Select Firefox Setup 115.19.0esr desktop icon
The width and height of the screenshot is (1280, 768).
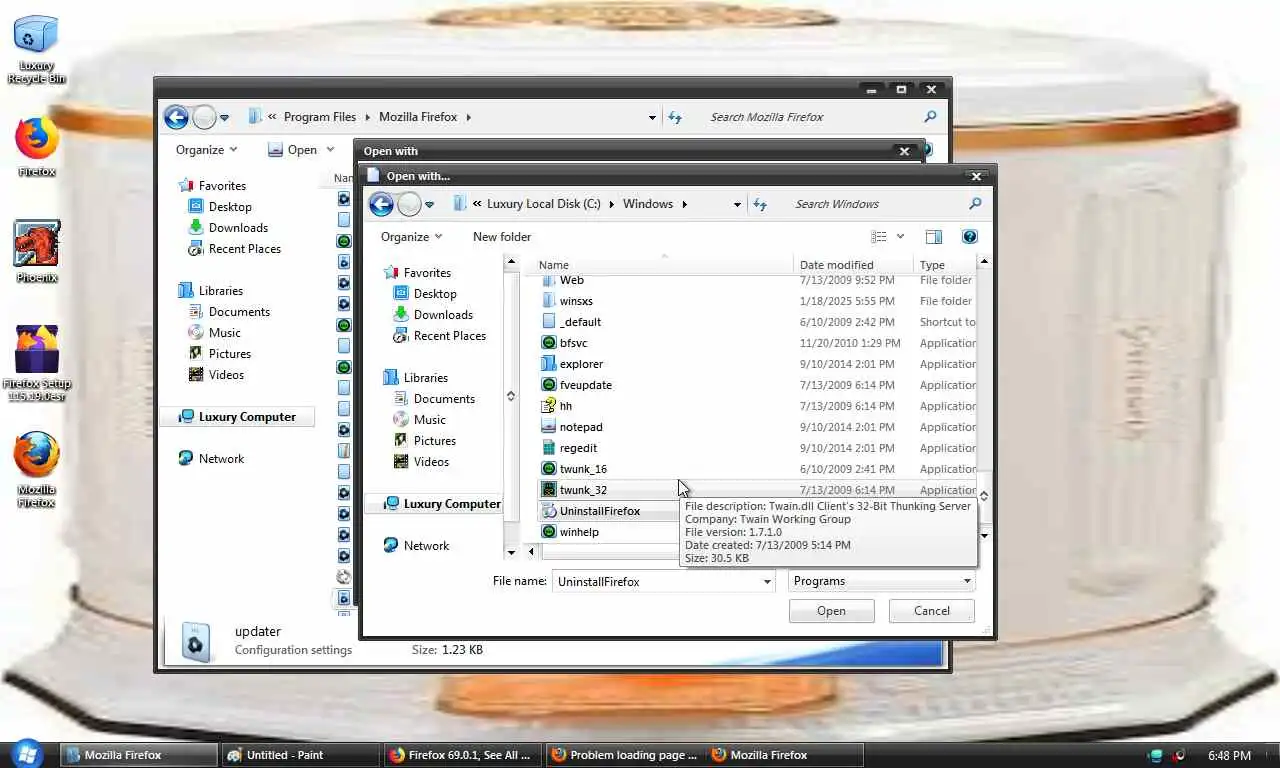click(x=36, y=364)
